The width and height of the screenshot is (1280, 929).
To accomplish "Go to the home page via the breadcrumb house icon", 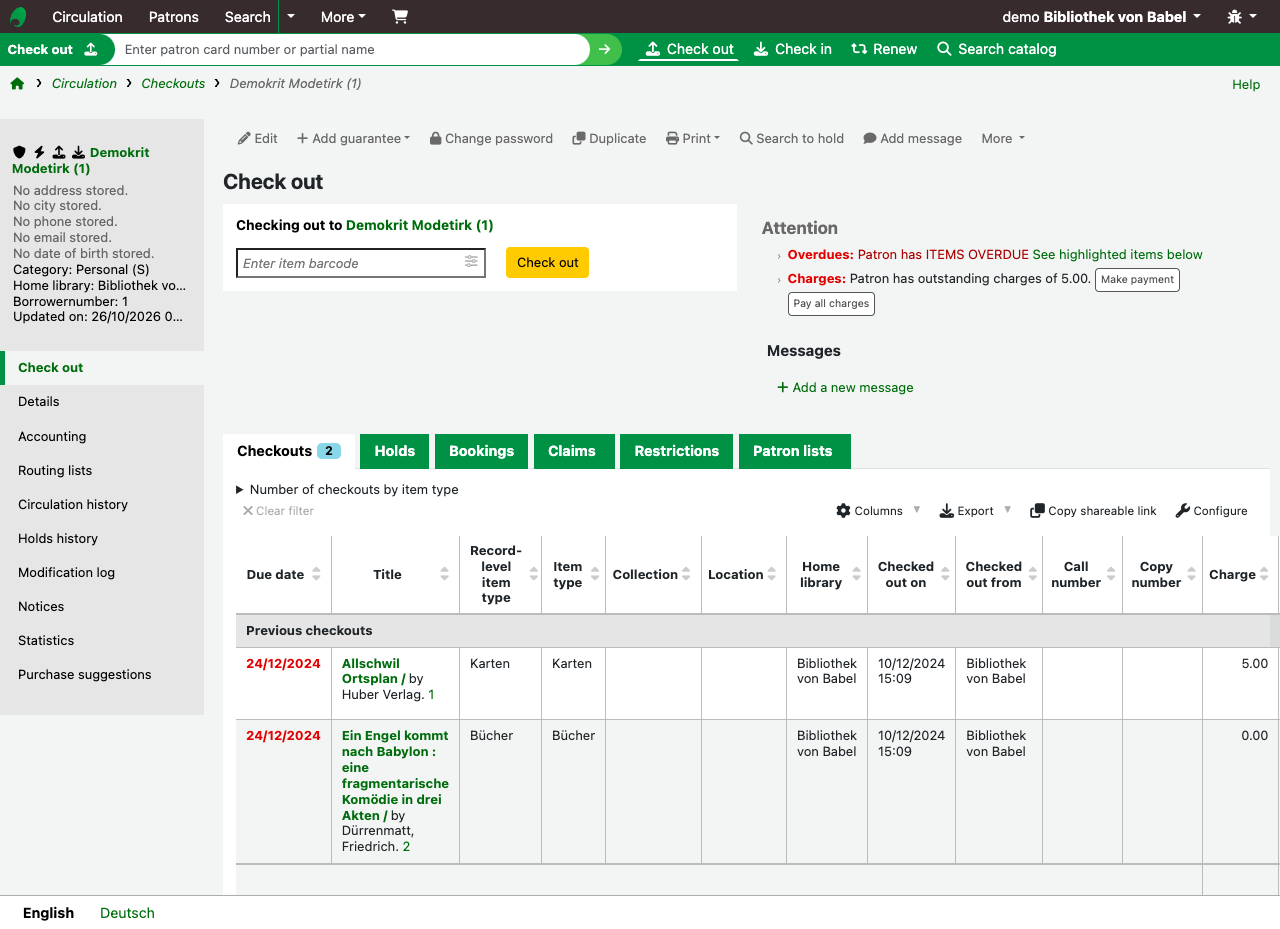I will coord(17,84).
